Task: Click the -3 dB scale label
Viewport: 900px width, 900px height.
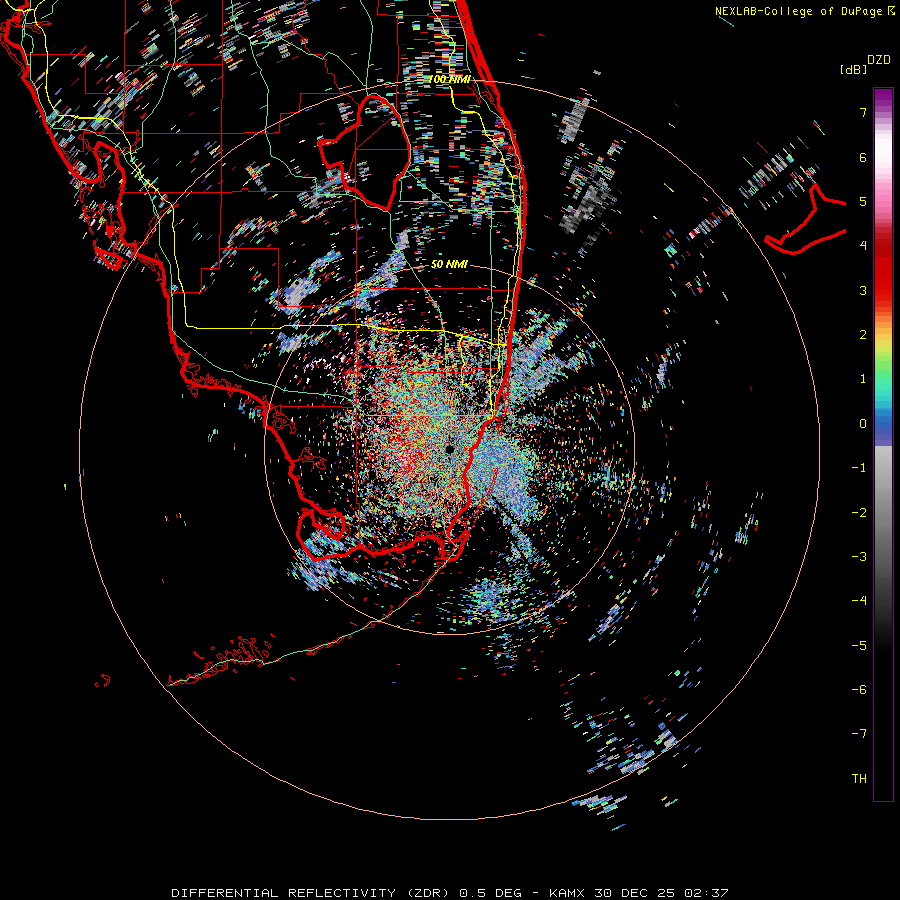Action: (x=859, y=556)
